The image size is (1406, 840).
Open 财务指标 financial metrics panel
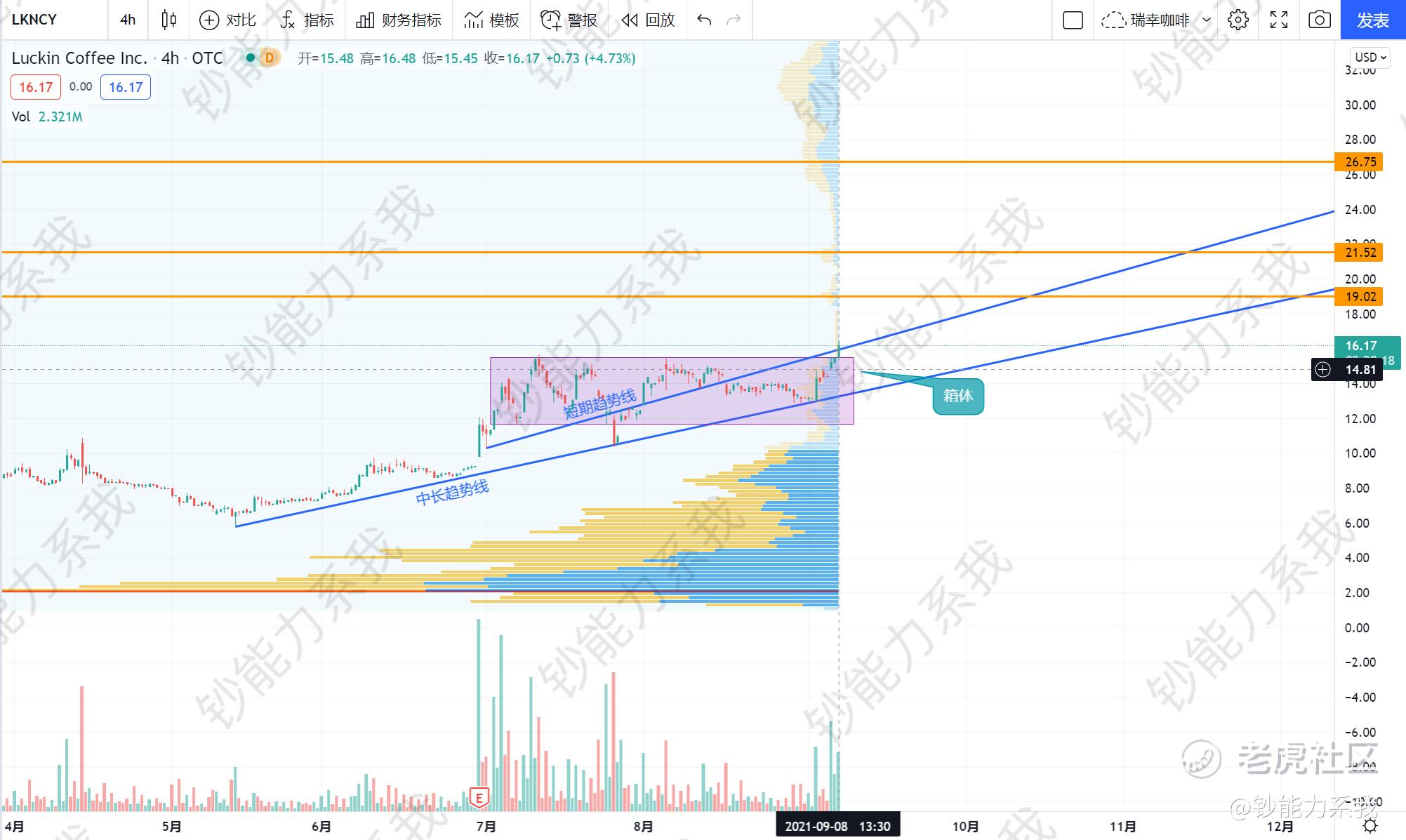pyautogui.click(x=399, y=20)
